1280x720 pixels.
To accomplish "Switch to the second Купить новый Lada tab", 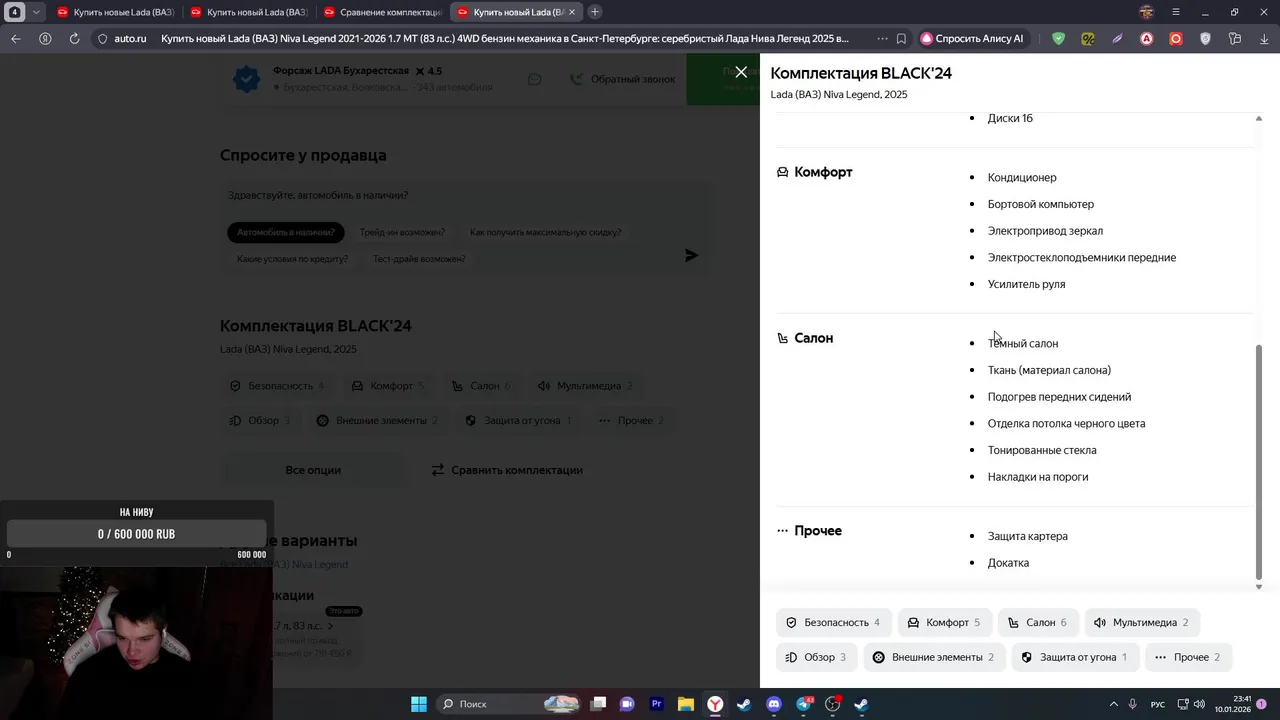I will (250, 12).
